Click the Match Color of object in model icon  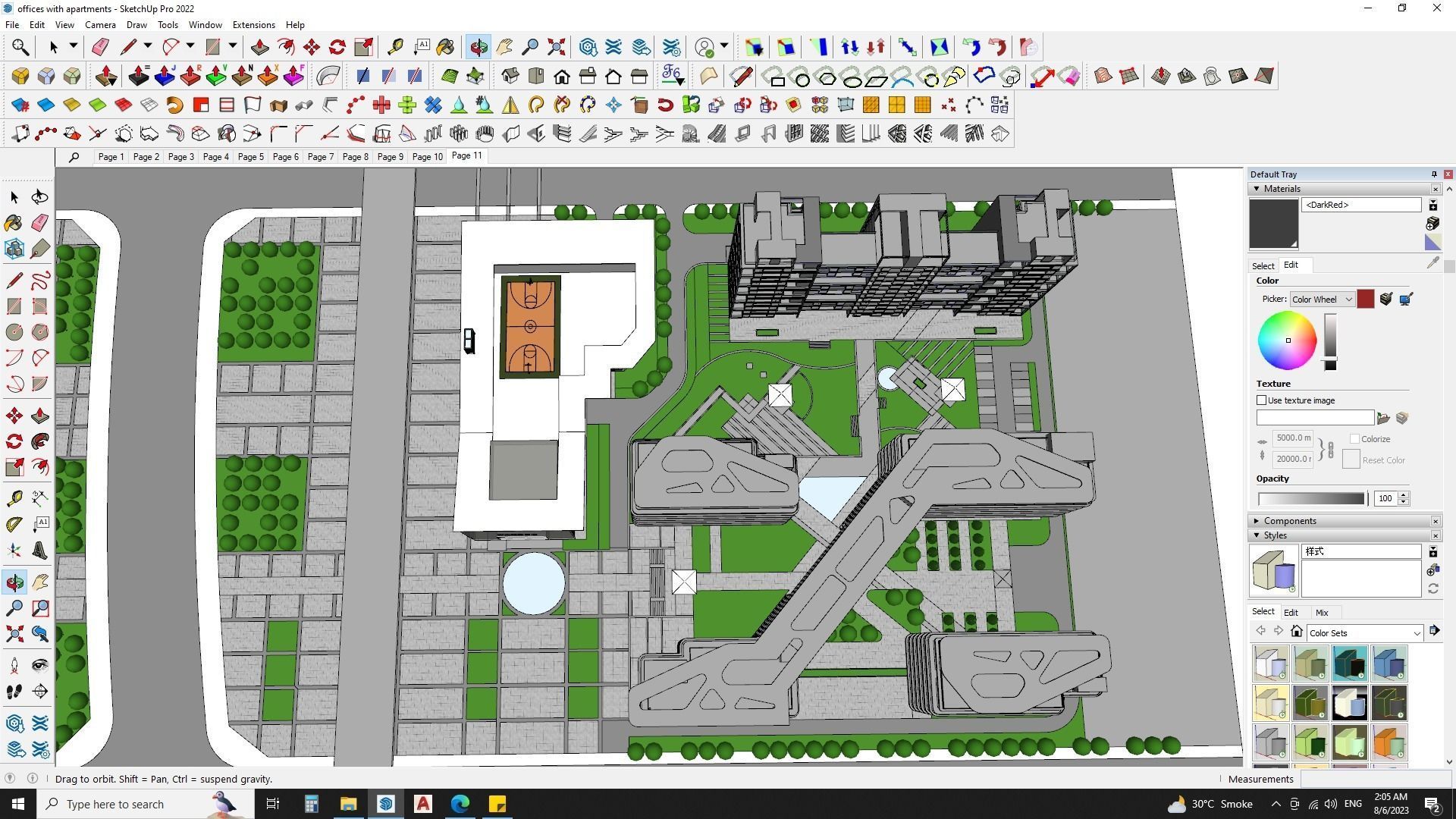[x=1386, y=300]
